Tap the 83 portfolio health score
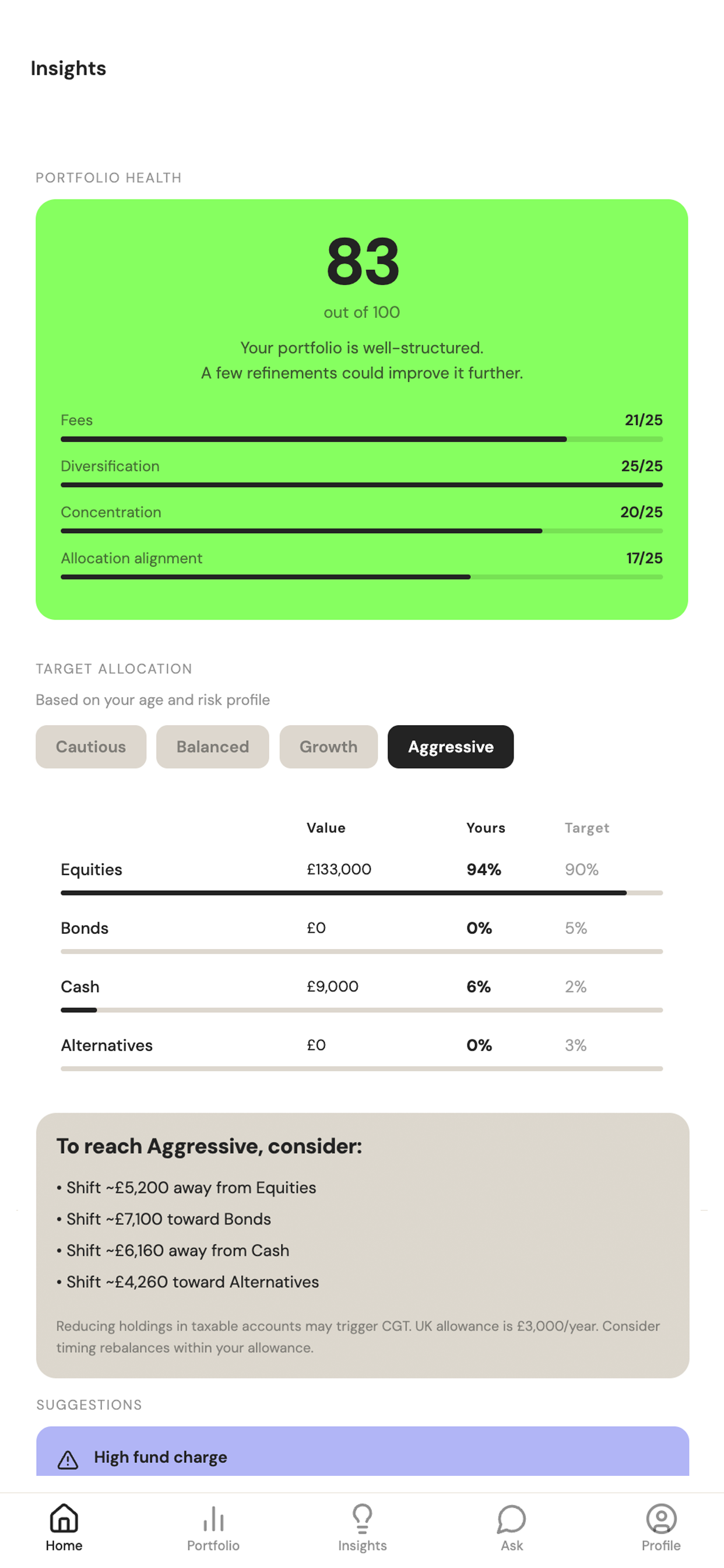Screen dimensions: 724x1568 [363, 262]
